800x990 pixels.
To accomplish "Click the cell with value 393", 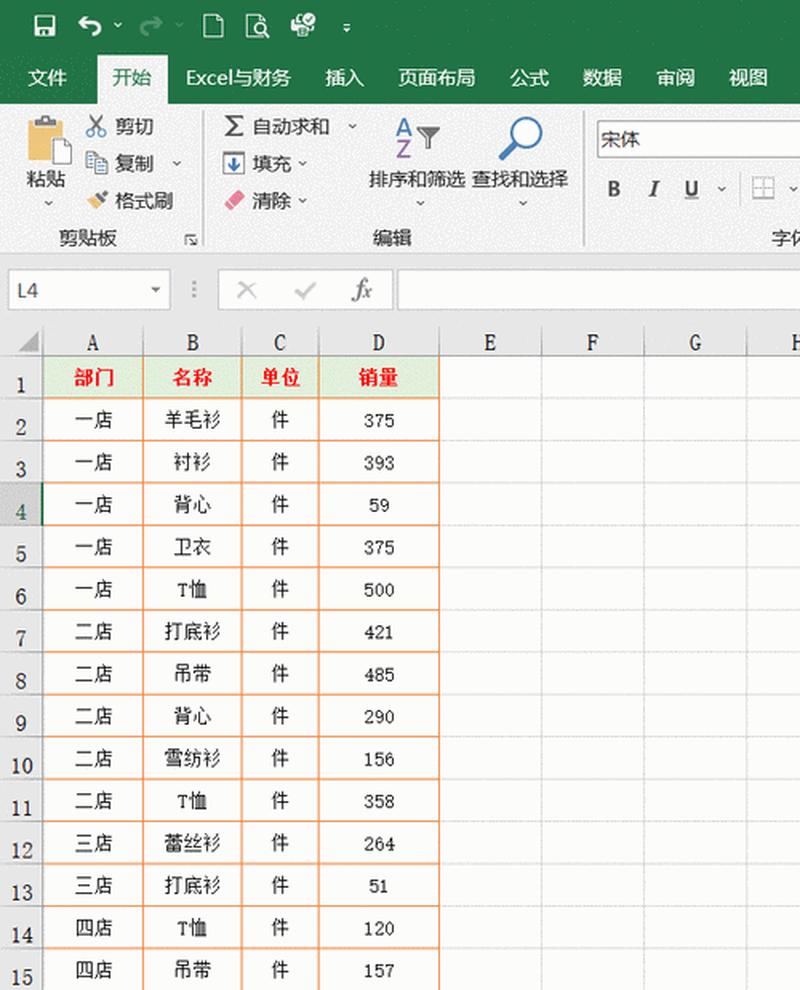I will tap(379, 462).
